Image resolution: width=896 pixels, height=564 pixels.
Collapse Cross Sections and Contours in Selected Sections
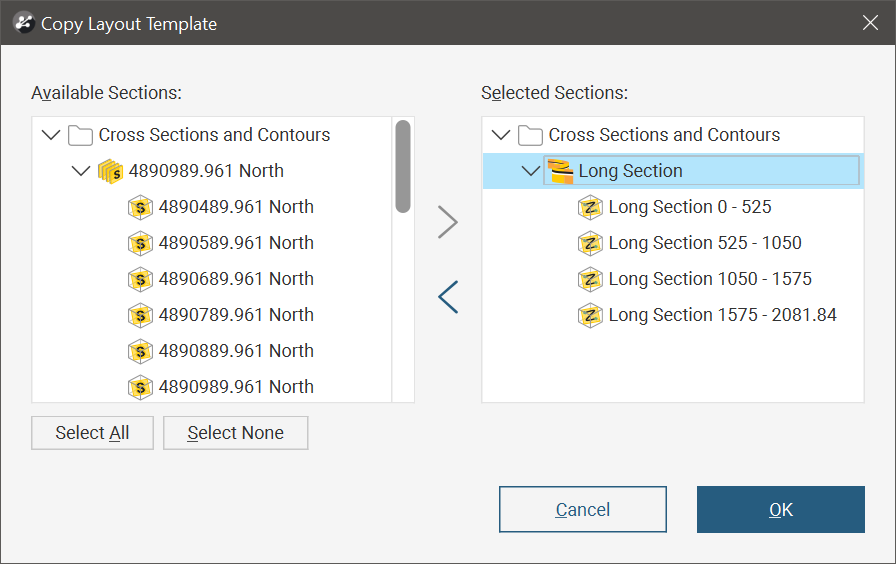(501, 135)
